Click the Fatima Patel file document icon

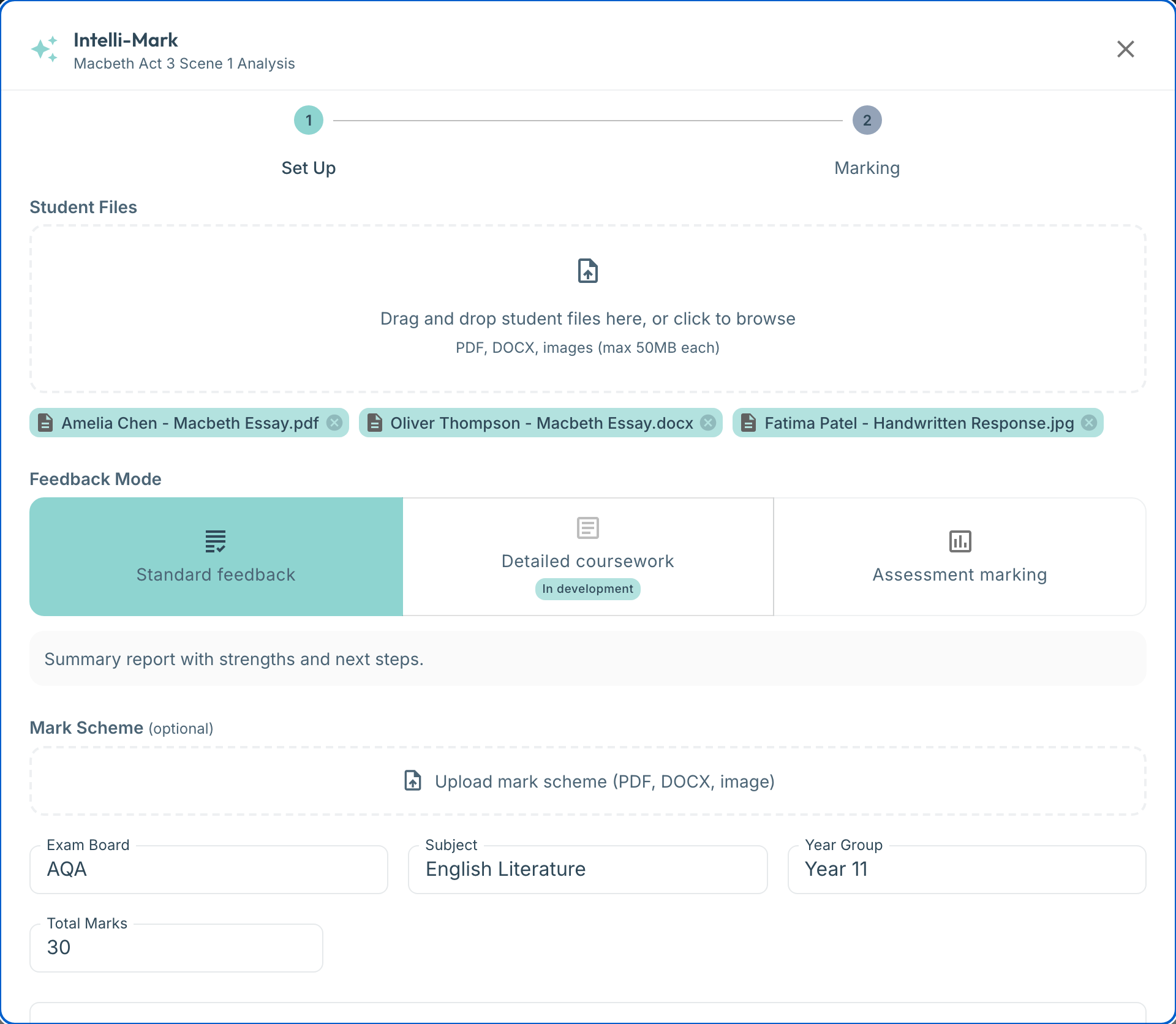(748, 423)
